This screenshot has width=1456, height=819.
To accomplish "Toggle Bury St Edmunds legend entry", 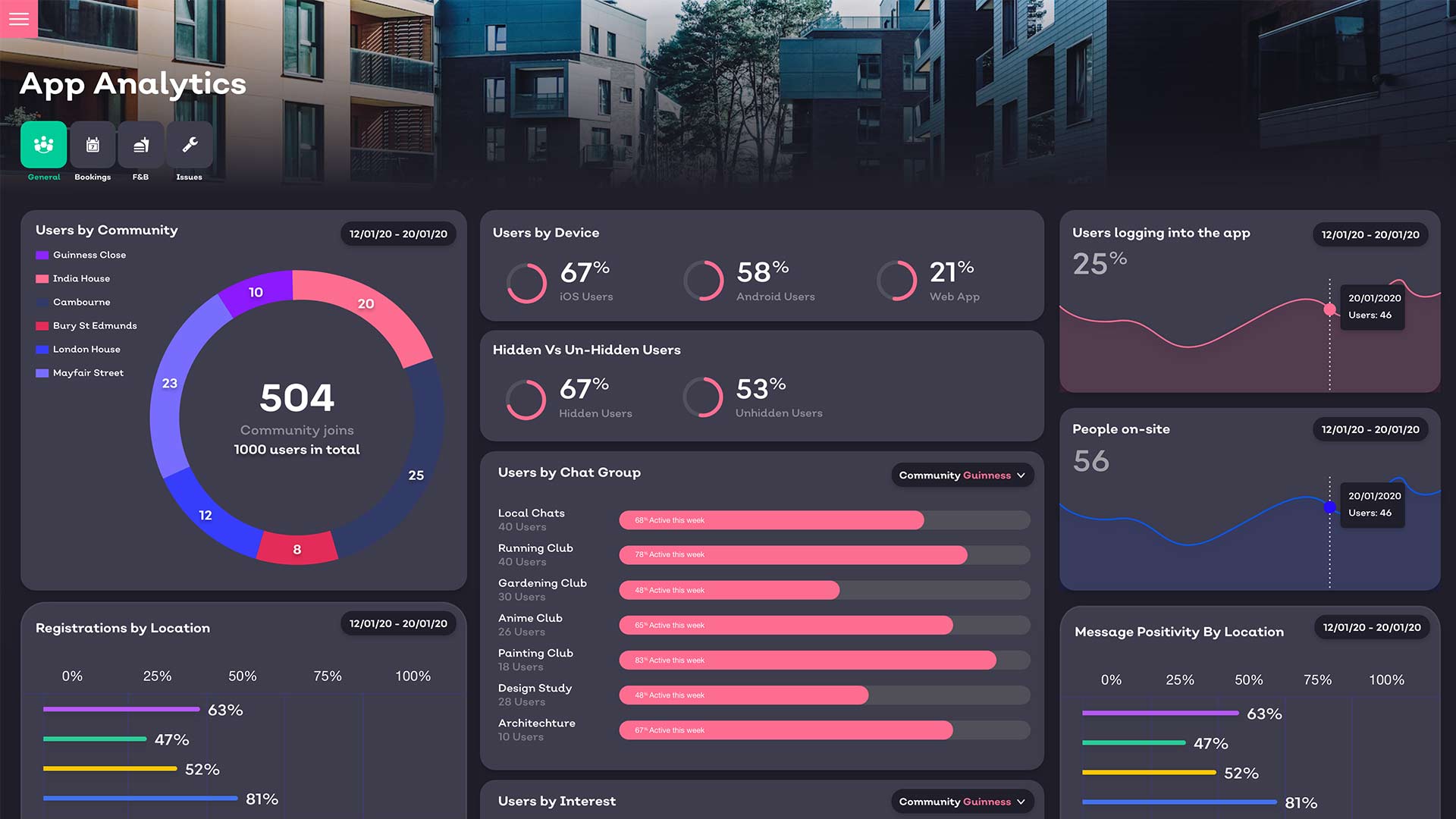I will pos(95,326).
